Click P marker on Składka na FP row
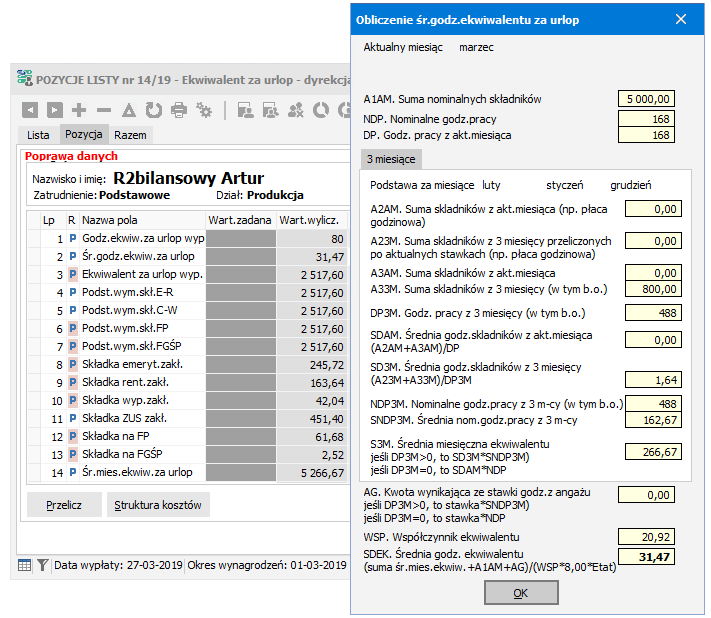The height and width of the screenshot is (618, 711). click(73, 436)
